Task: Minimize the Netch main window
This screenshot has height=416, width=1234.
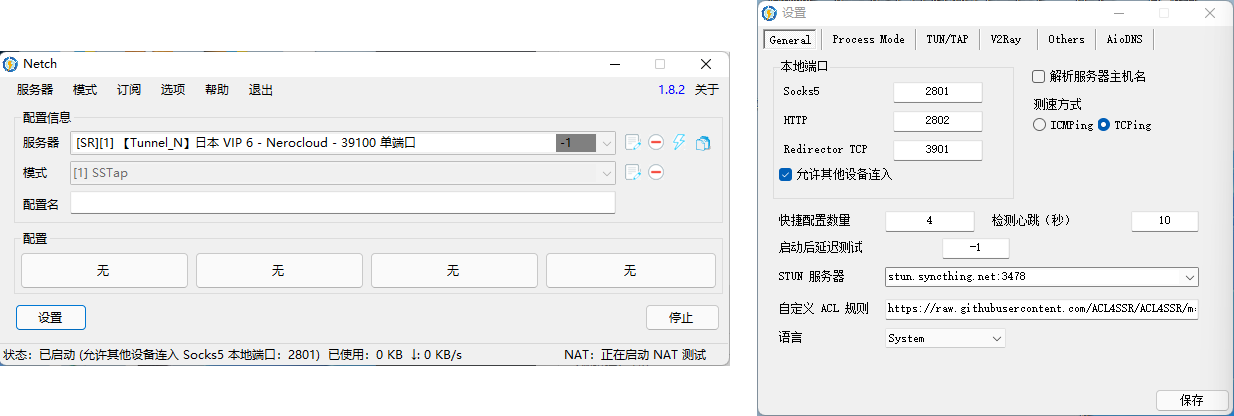Action: point(614,64)
